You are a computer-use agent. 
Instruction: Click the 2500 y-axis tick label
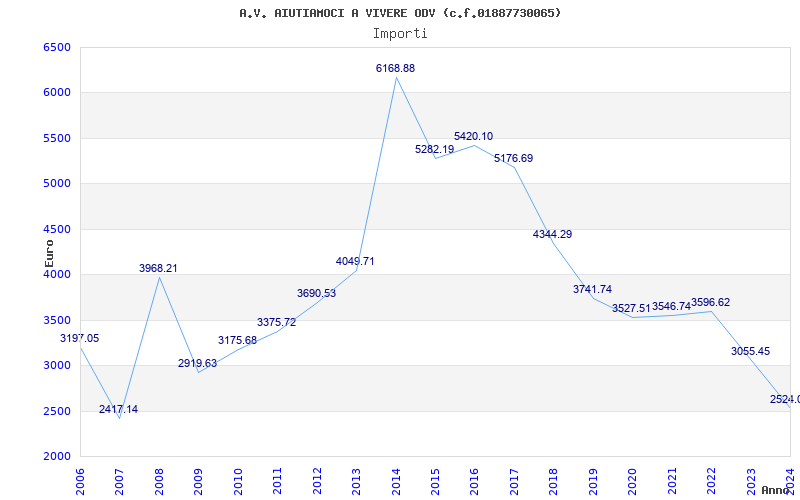tap(57, 411)
